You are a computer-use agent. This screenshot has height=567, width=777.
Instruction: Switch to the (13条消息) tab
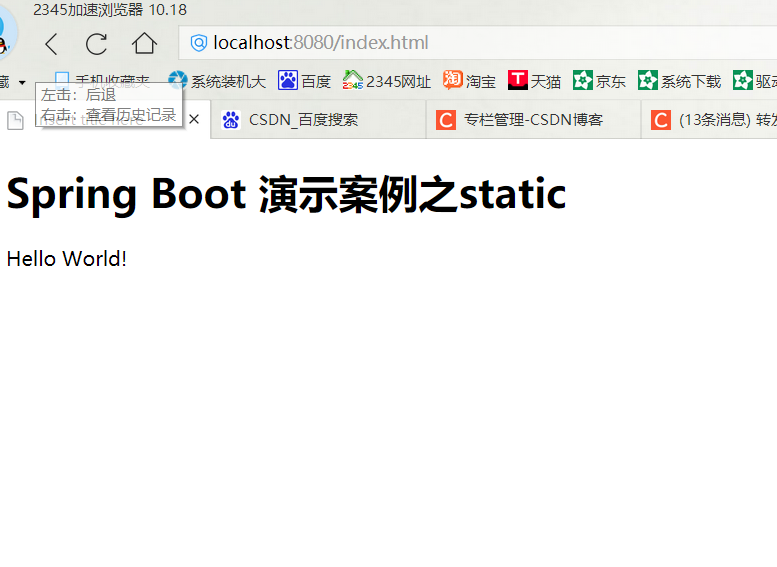(710, 119)
